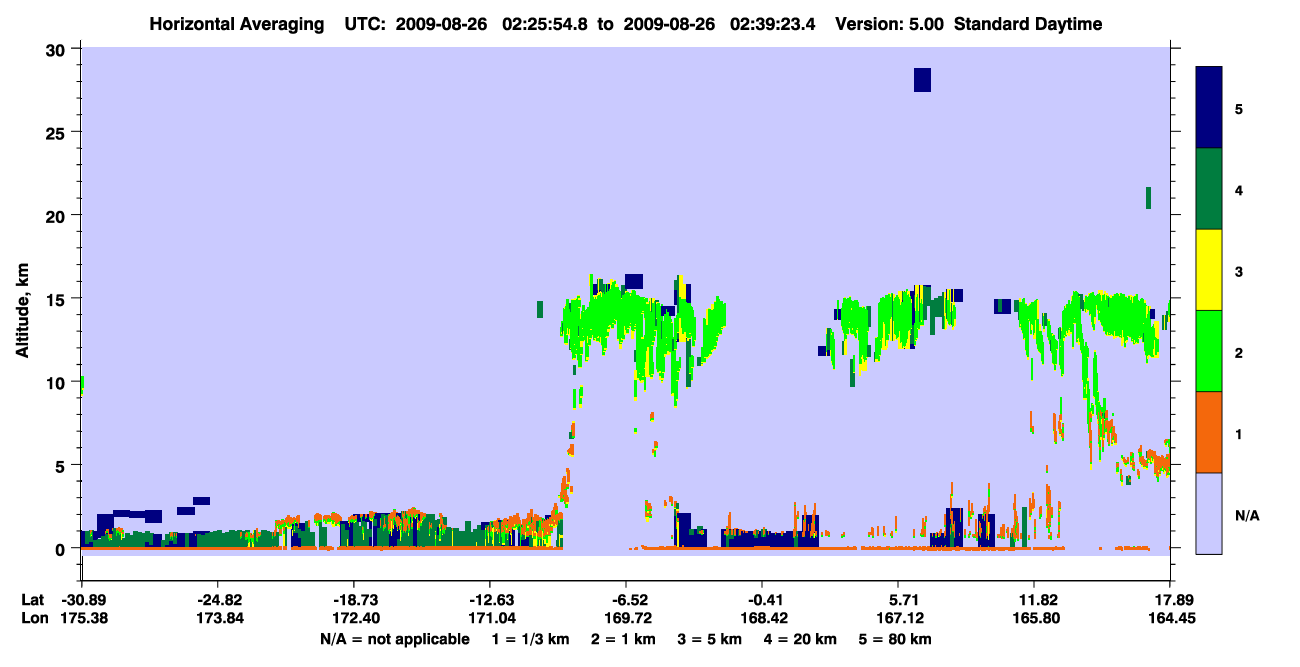
Task: Click latitude value -18.73
Action: [x=354, y=600]
